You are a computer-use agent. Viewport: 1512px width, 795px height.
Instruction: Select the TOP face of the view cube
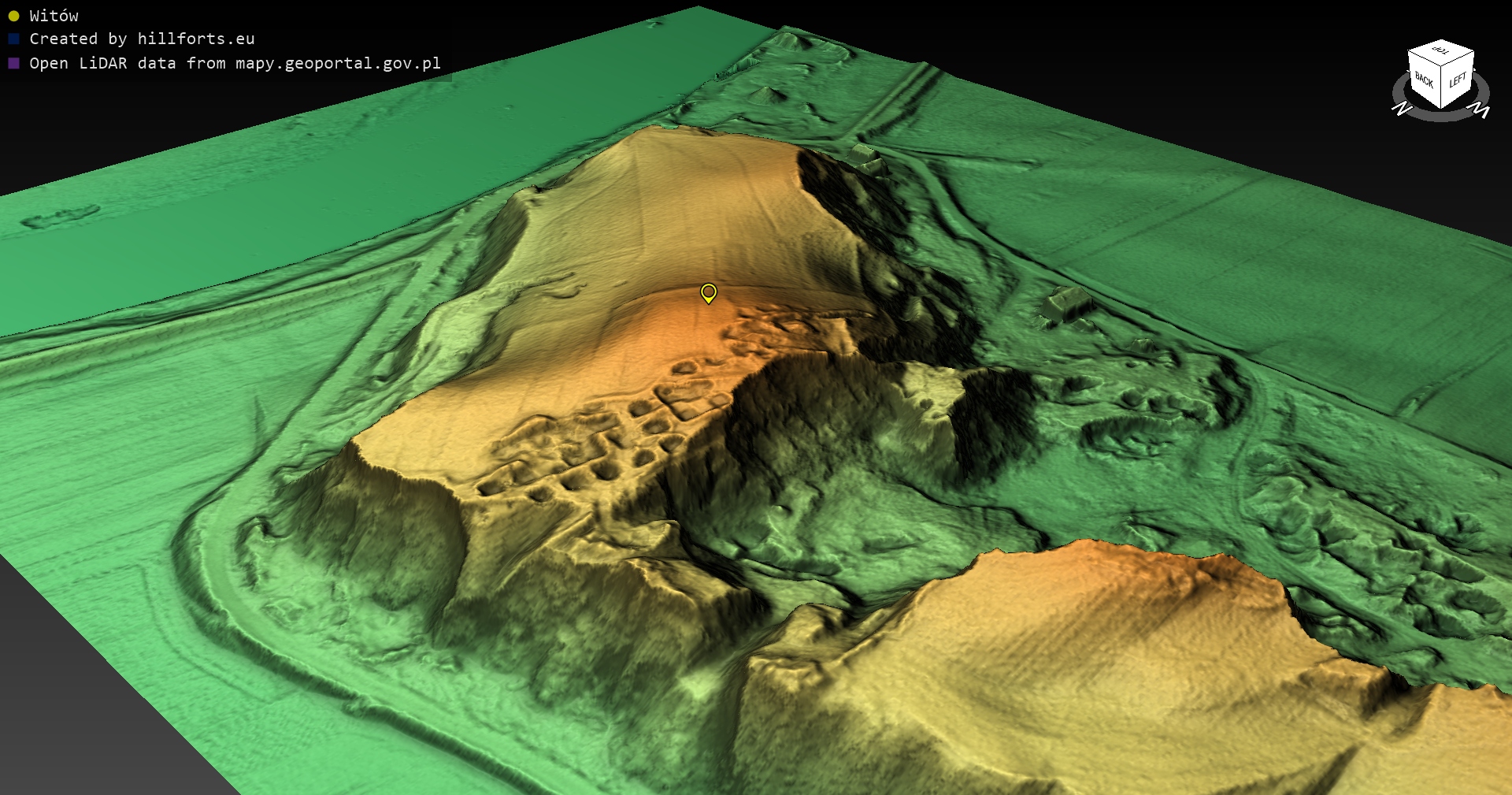pos(1441,51)
